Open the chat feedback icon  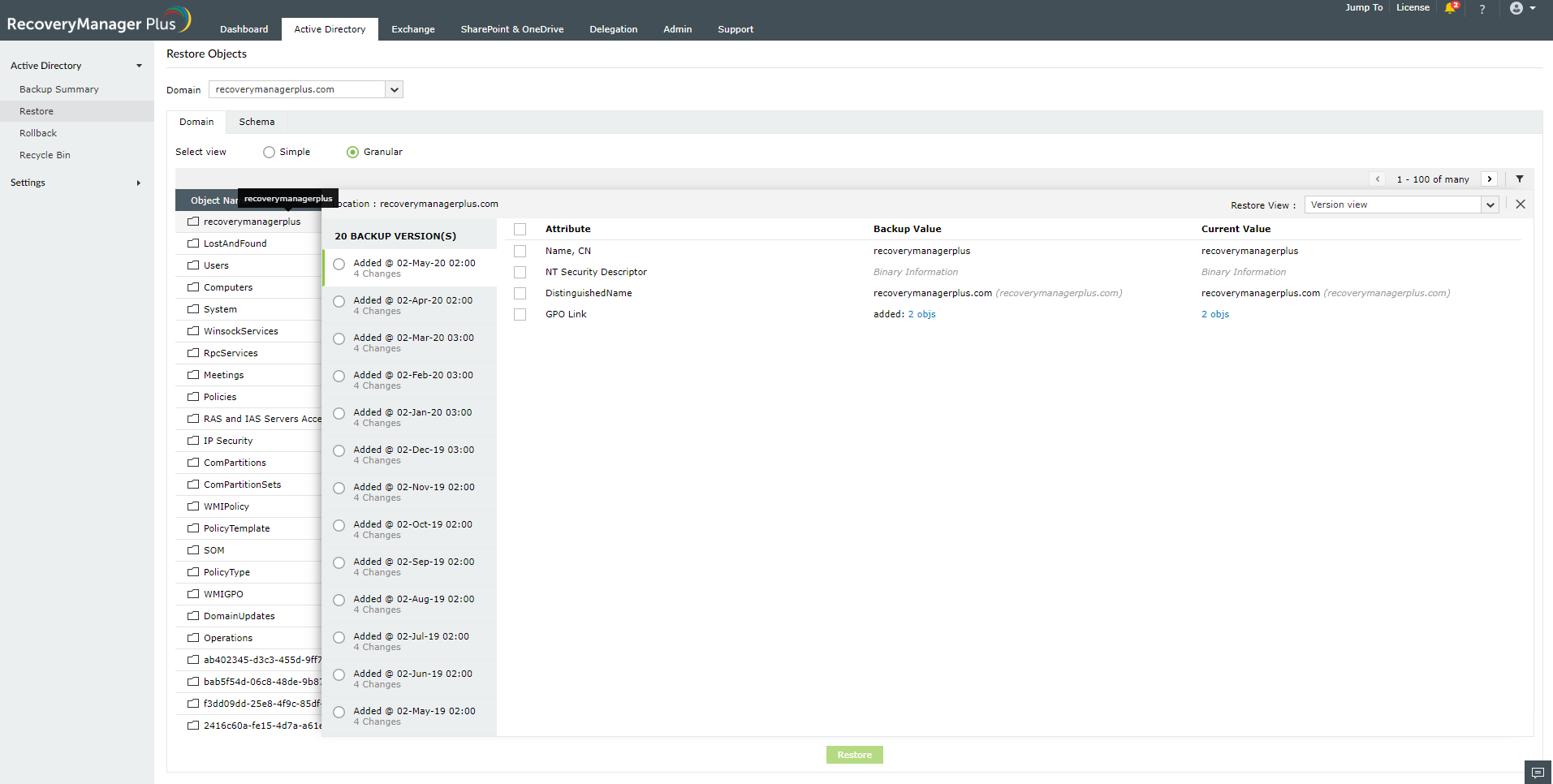1538,772
